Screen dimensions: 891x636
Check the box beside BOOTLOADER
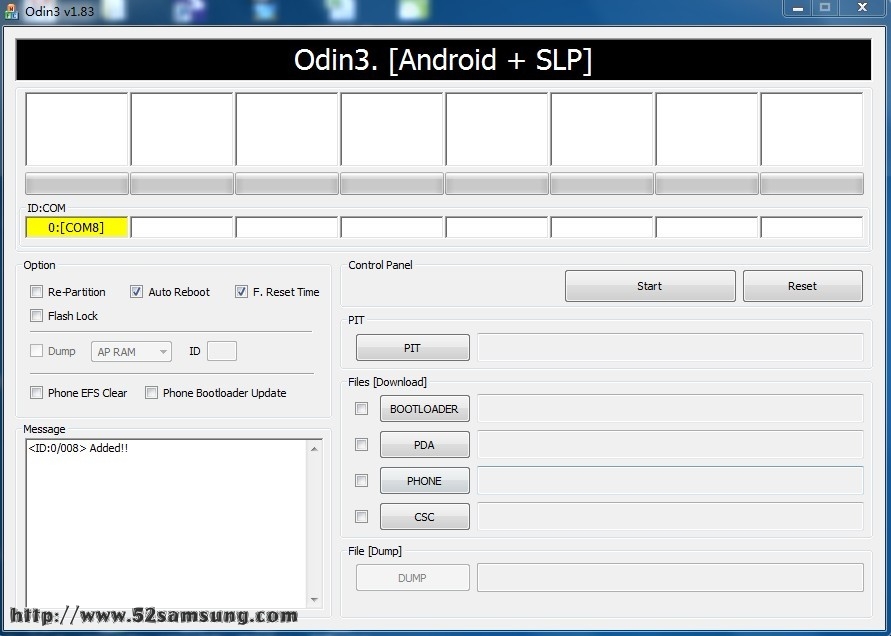361,409
